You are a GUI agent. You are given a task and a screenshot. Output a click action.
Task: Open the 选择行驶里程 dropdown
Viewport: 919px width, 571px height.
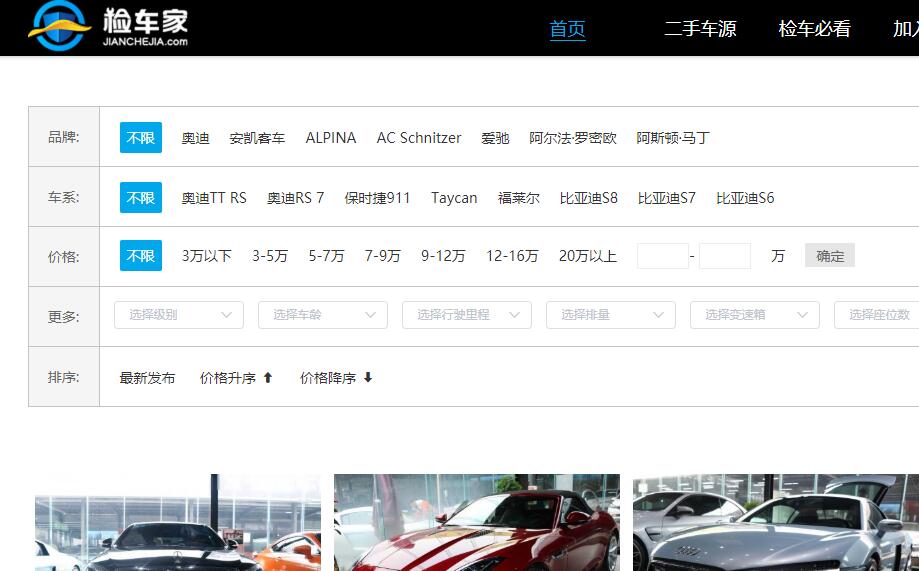coord(467,315)
